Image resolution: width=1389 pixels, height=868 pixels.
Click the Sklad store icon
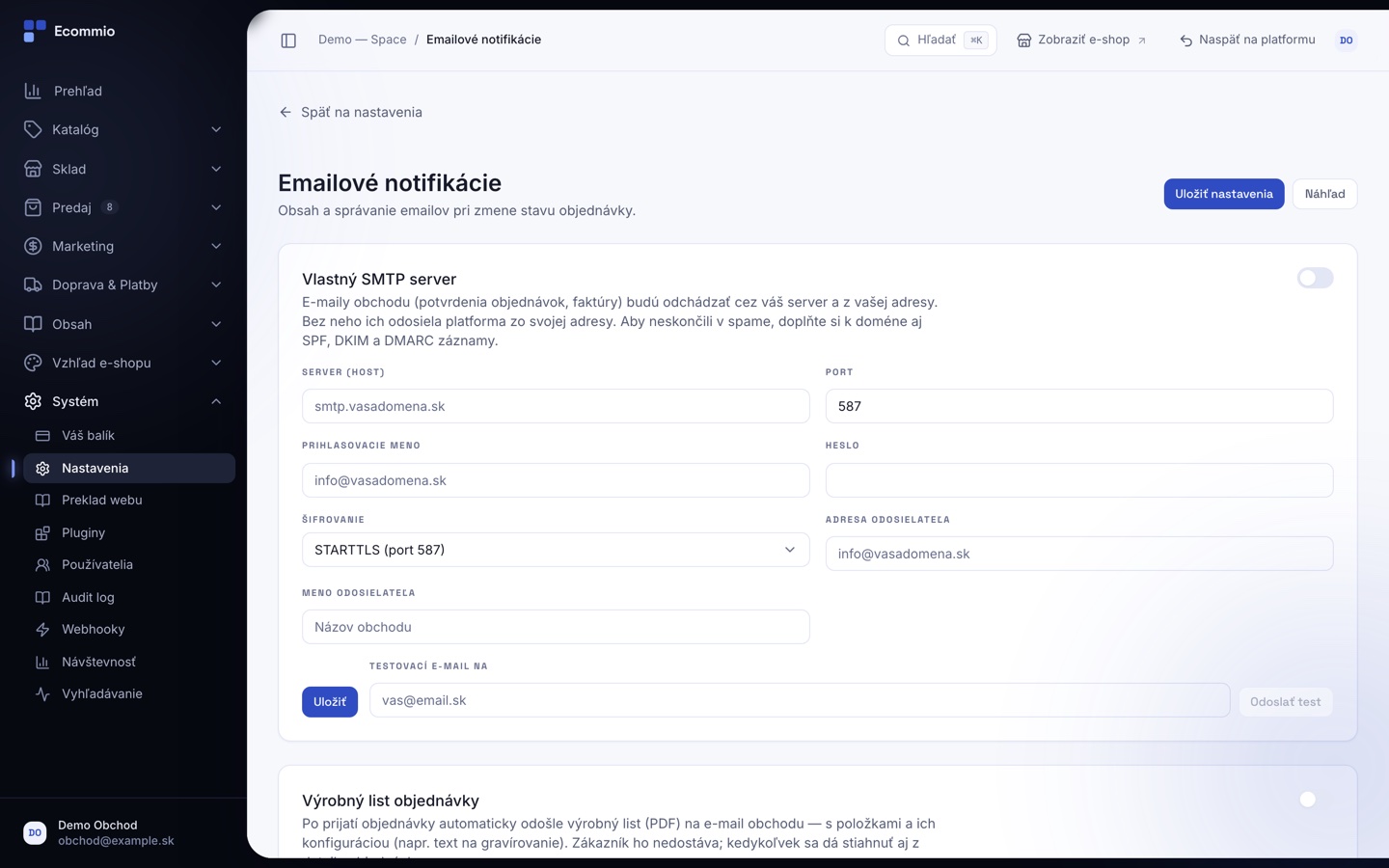coord(33,169)
